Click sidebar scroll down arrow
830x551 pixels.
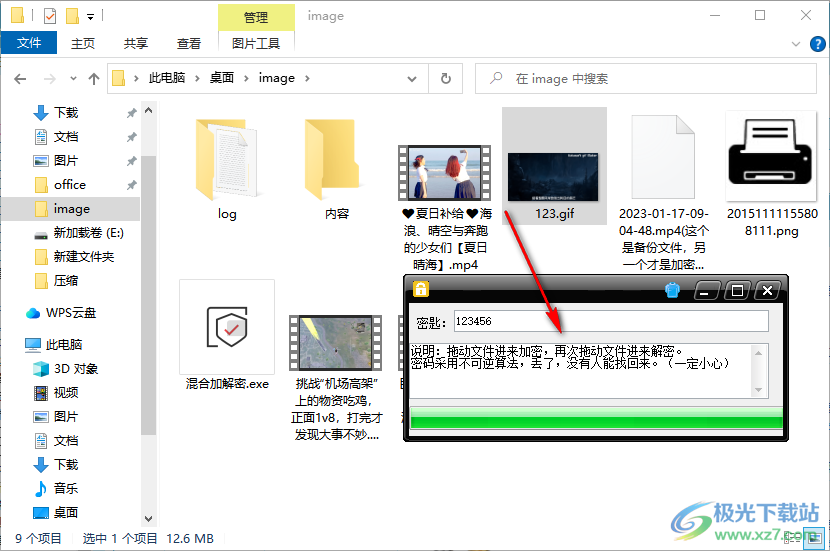pyautogui.click(x=149, y=519)
